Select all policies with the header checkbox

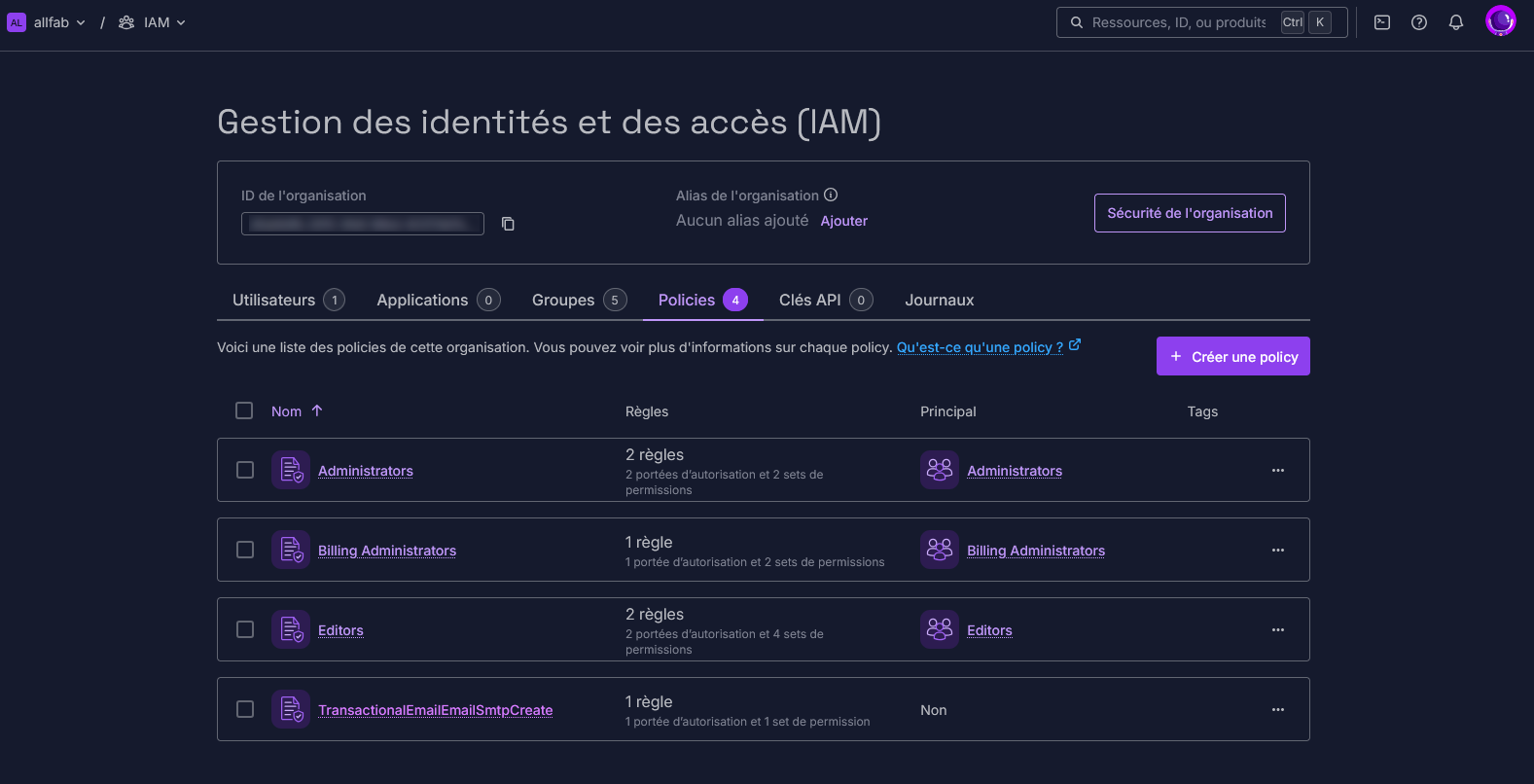click(x=244, y=410)
